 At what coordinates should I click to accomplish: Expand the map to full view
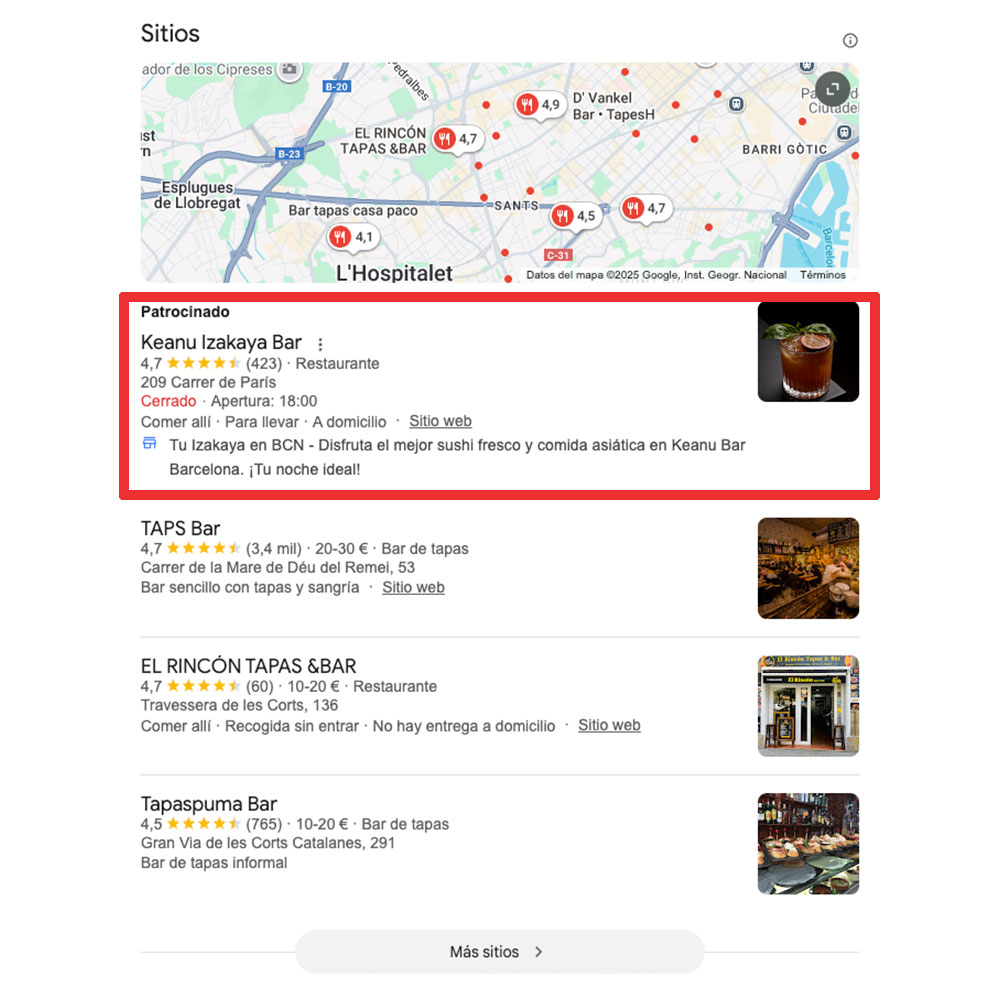(x=832, y=90)
